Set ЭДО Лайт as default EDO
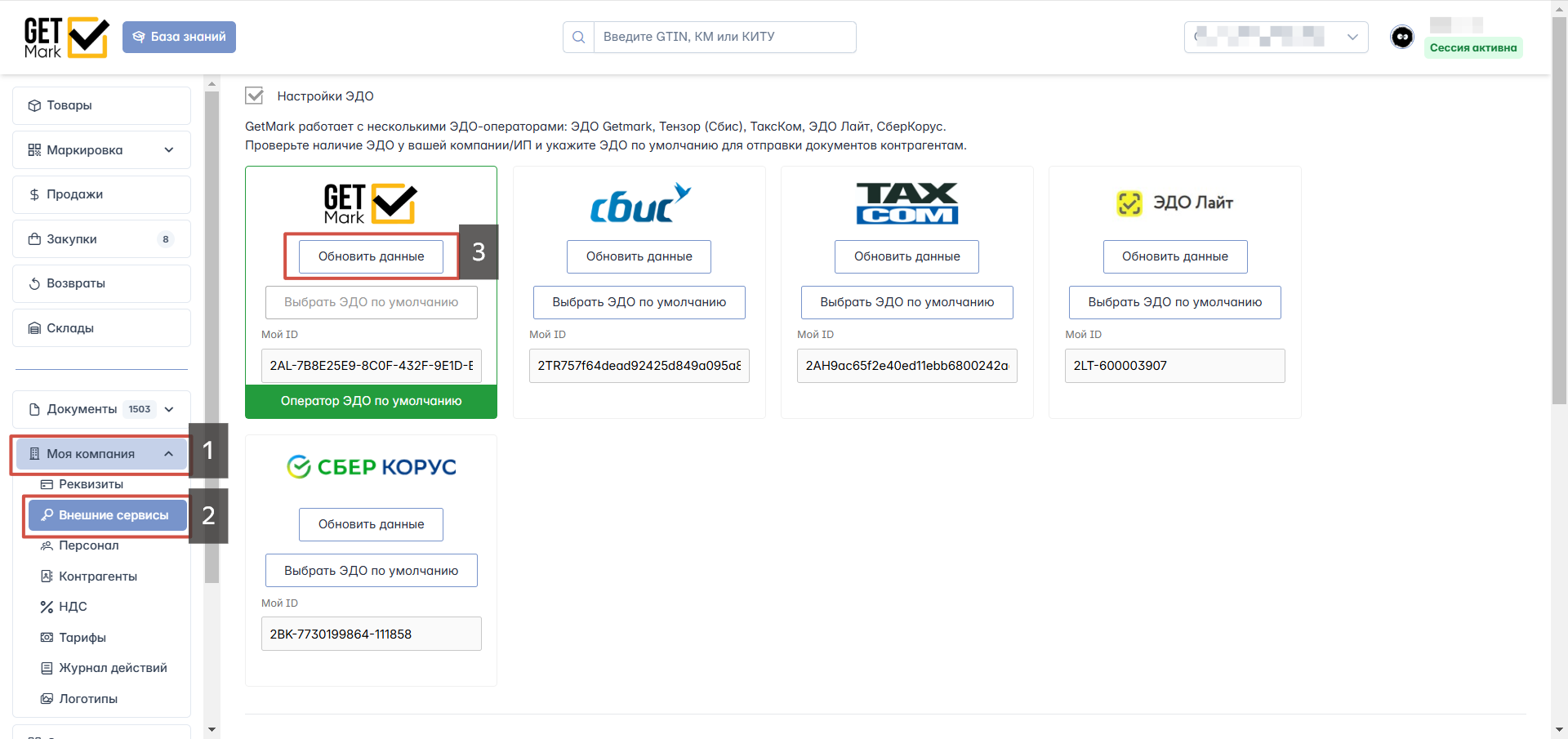 click(1175, 302)
